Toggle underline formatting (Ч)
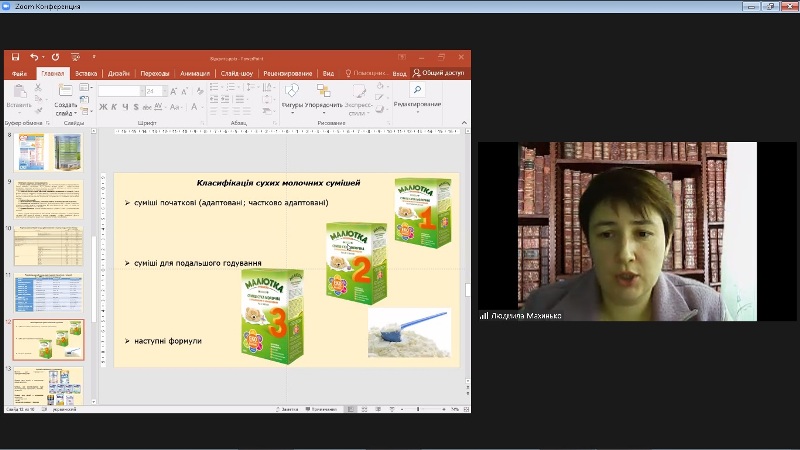Image resolution: width=800 pixels, height=450 pixels. 124,107
